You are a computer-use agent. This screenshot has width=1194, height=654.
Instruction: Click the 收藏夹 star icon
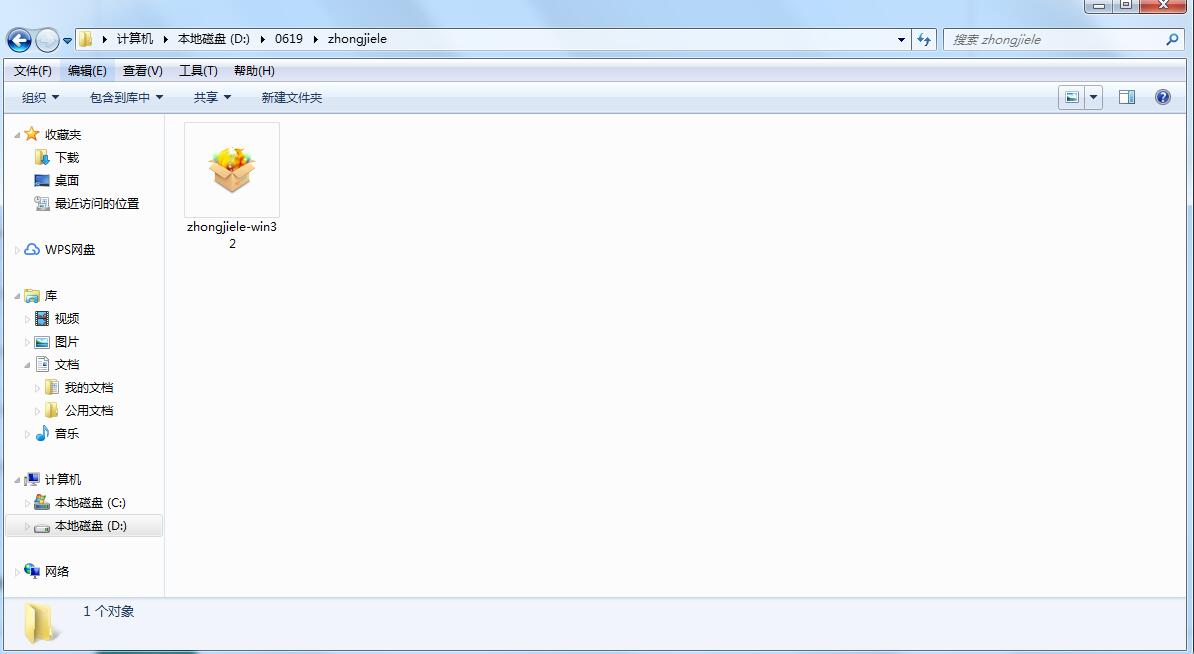tap(31, 134)
